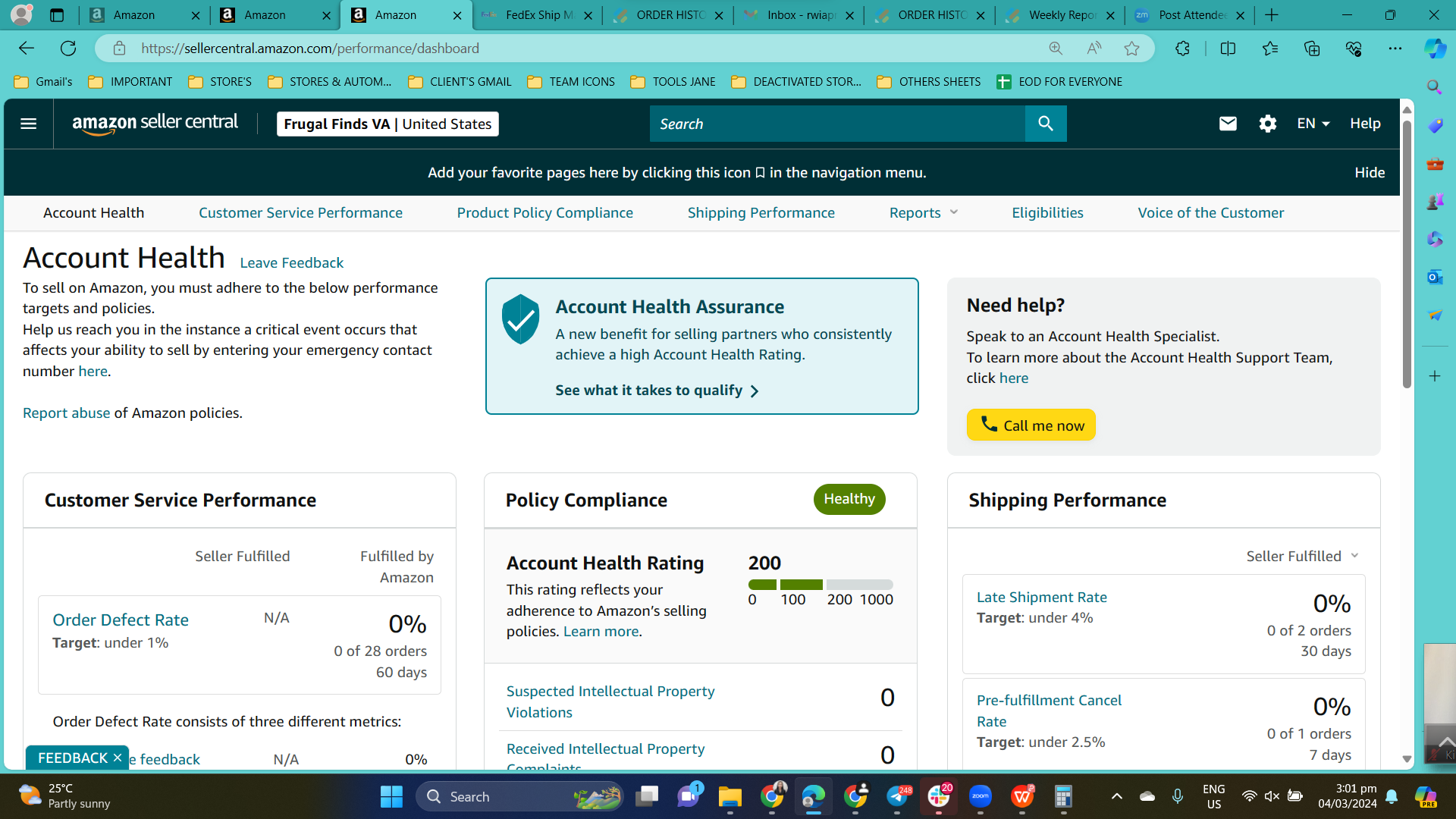
Task: Close the FEEDBACK widget
Action: tap(118, 758)
